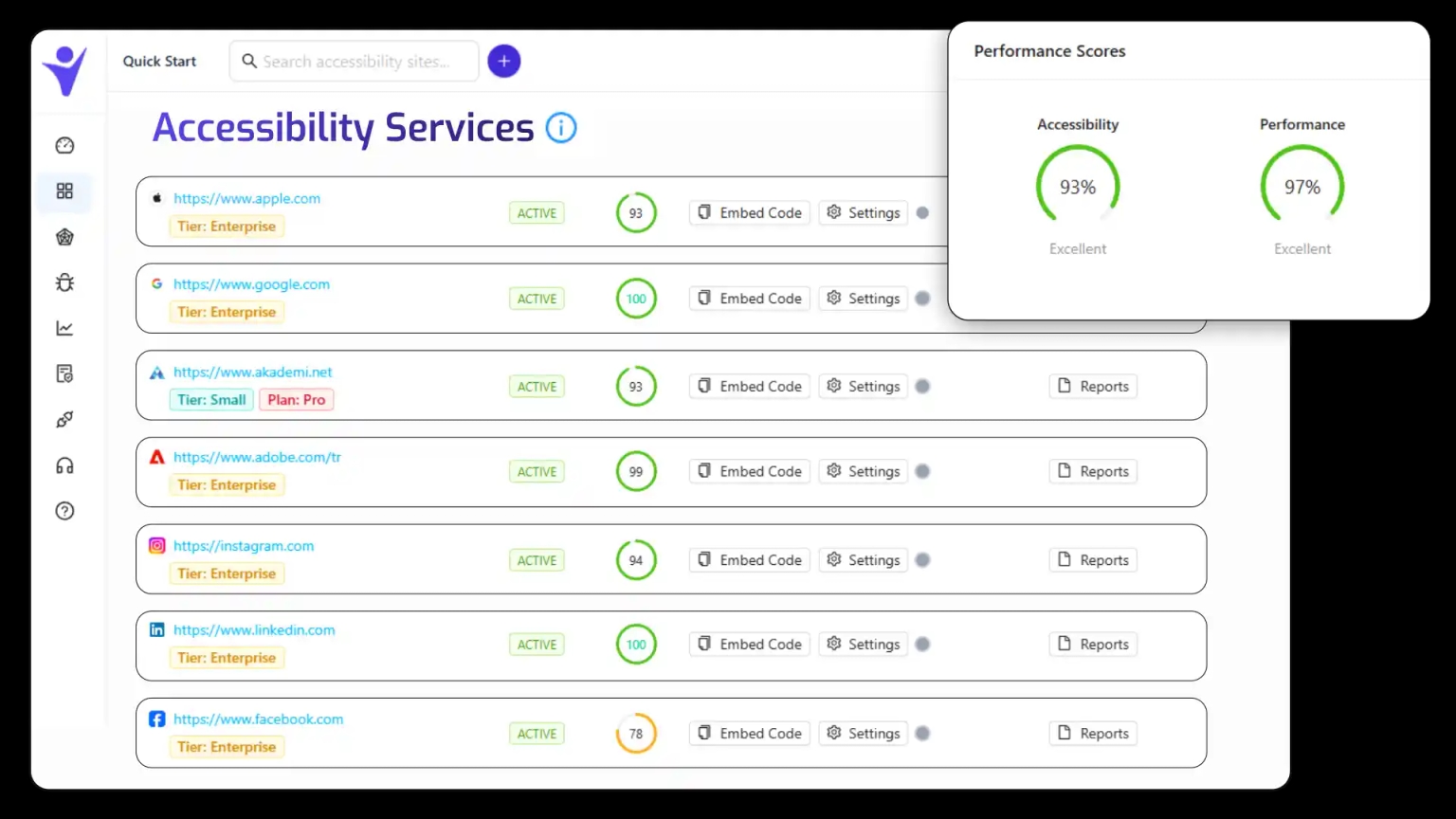Open the integrations plug icon
Screen dimensions: 1456x819
[64, 419]
